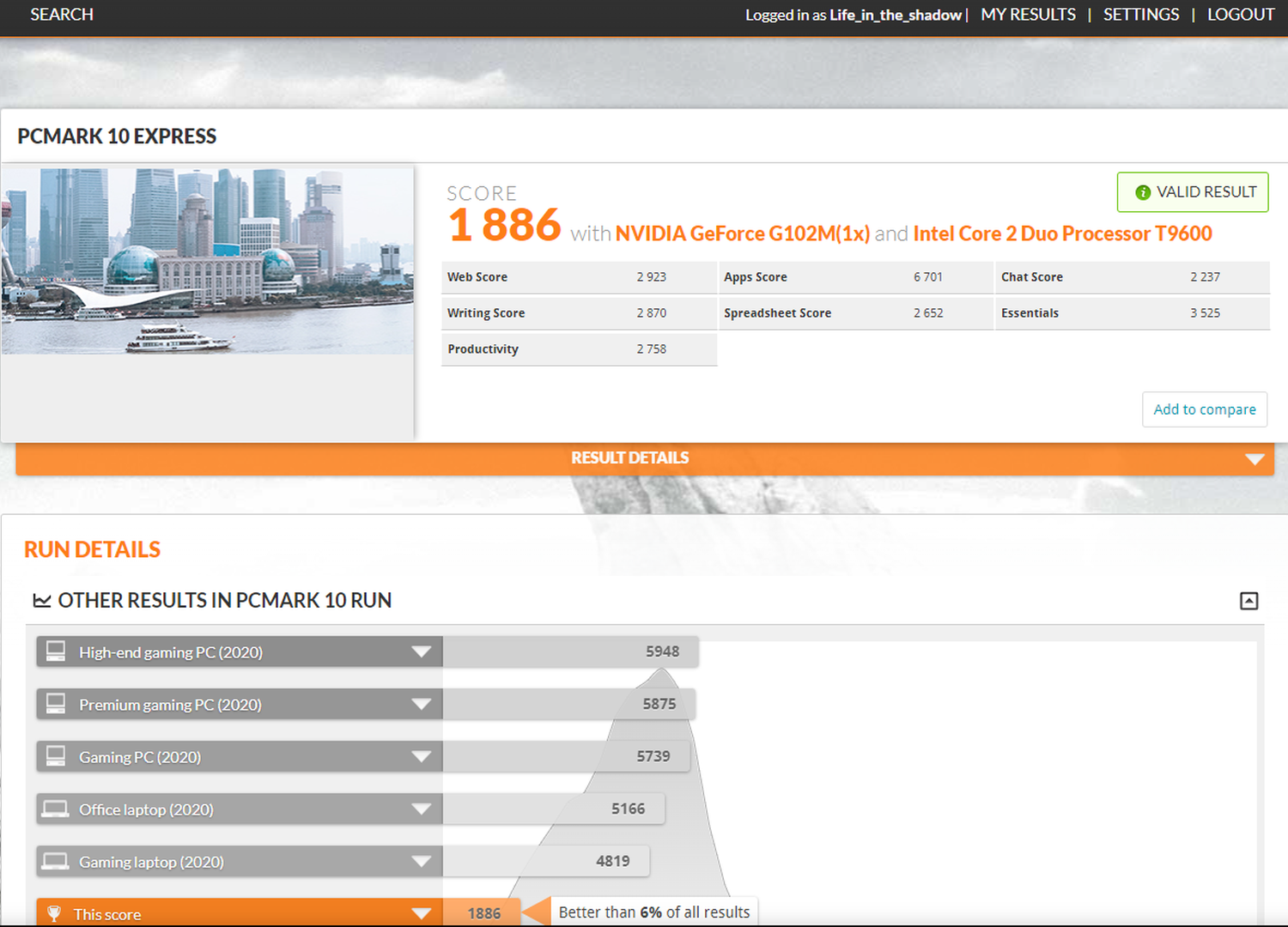
Task: Click LOGOUT in top bar
Action: click(x=1241, y=15)
